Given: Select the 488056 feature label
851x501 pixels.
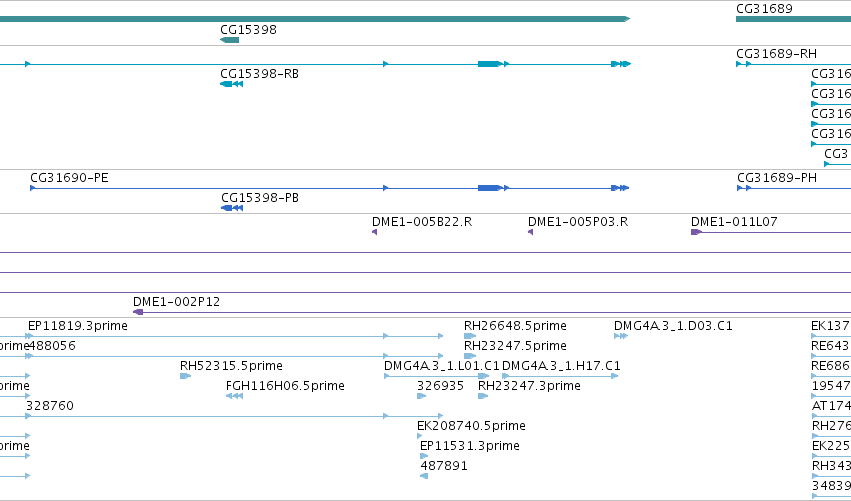Looking at the screenshot, I should (52, 346).
